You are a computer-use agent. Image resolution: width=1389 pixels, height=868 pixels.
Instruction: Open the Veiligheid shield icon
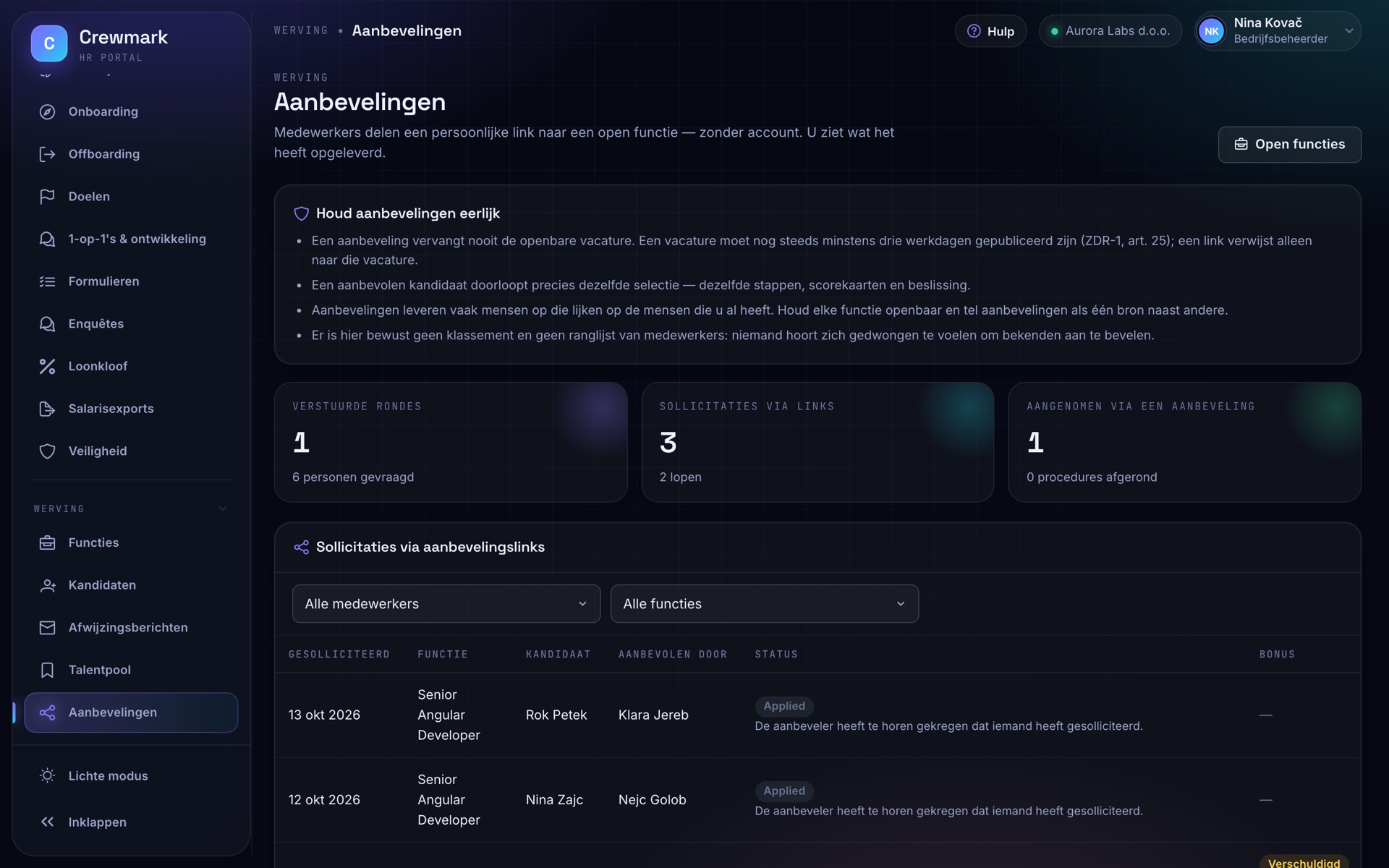pos(47,451)
